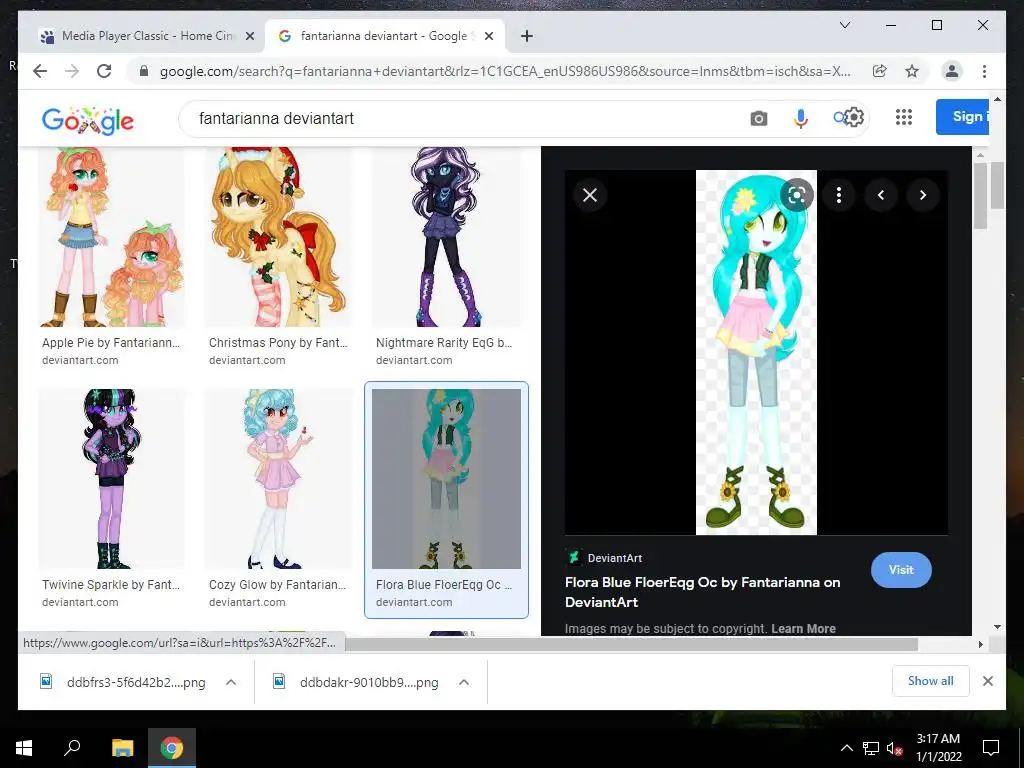Open the Learn More copyright link
The height and width of the screenshot is (768, 1024).
tap(803, 628)
